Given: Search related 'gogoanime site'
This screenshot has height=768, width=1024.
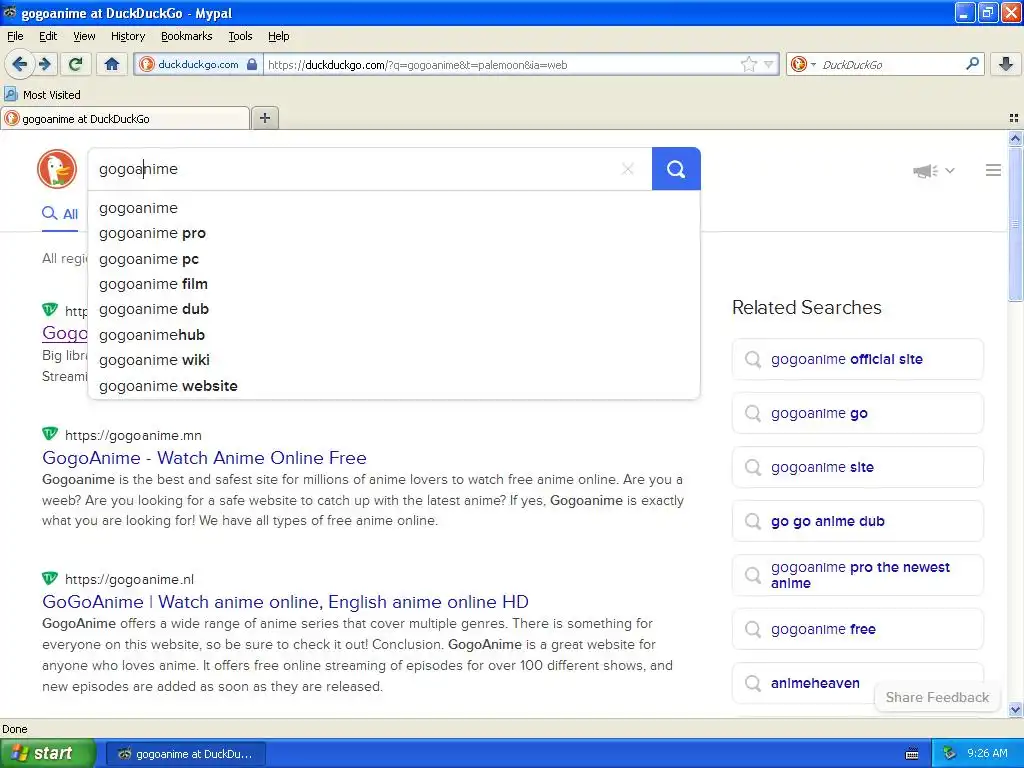Looking at the screenshot, I should click(x=857, y=467).
